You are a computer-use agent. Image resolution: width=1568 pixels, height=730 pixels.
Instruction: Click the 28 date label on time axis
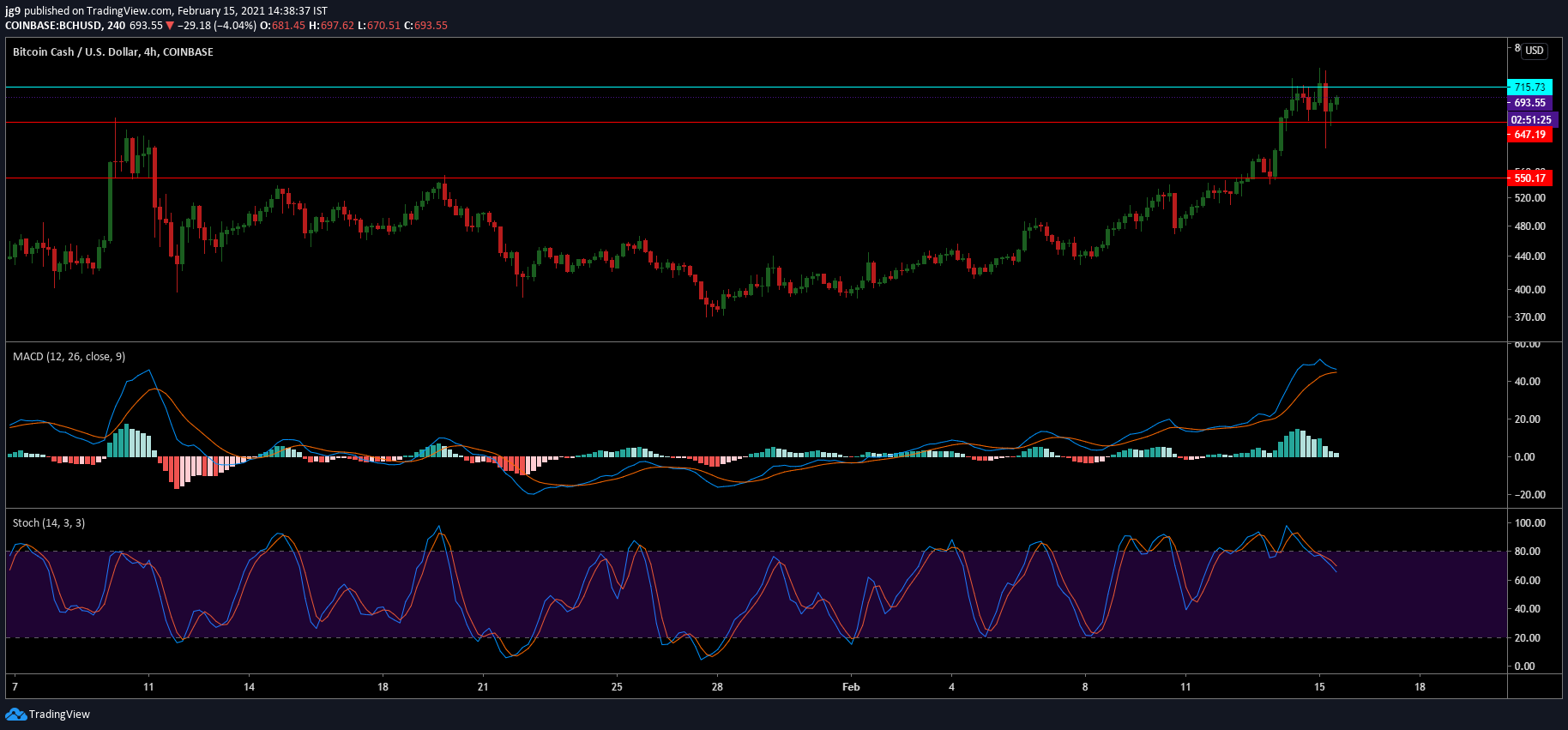tap(717, 687)
